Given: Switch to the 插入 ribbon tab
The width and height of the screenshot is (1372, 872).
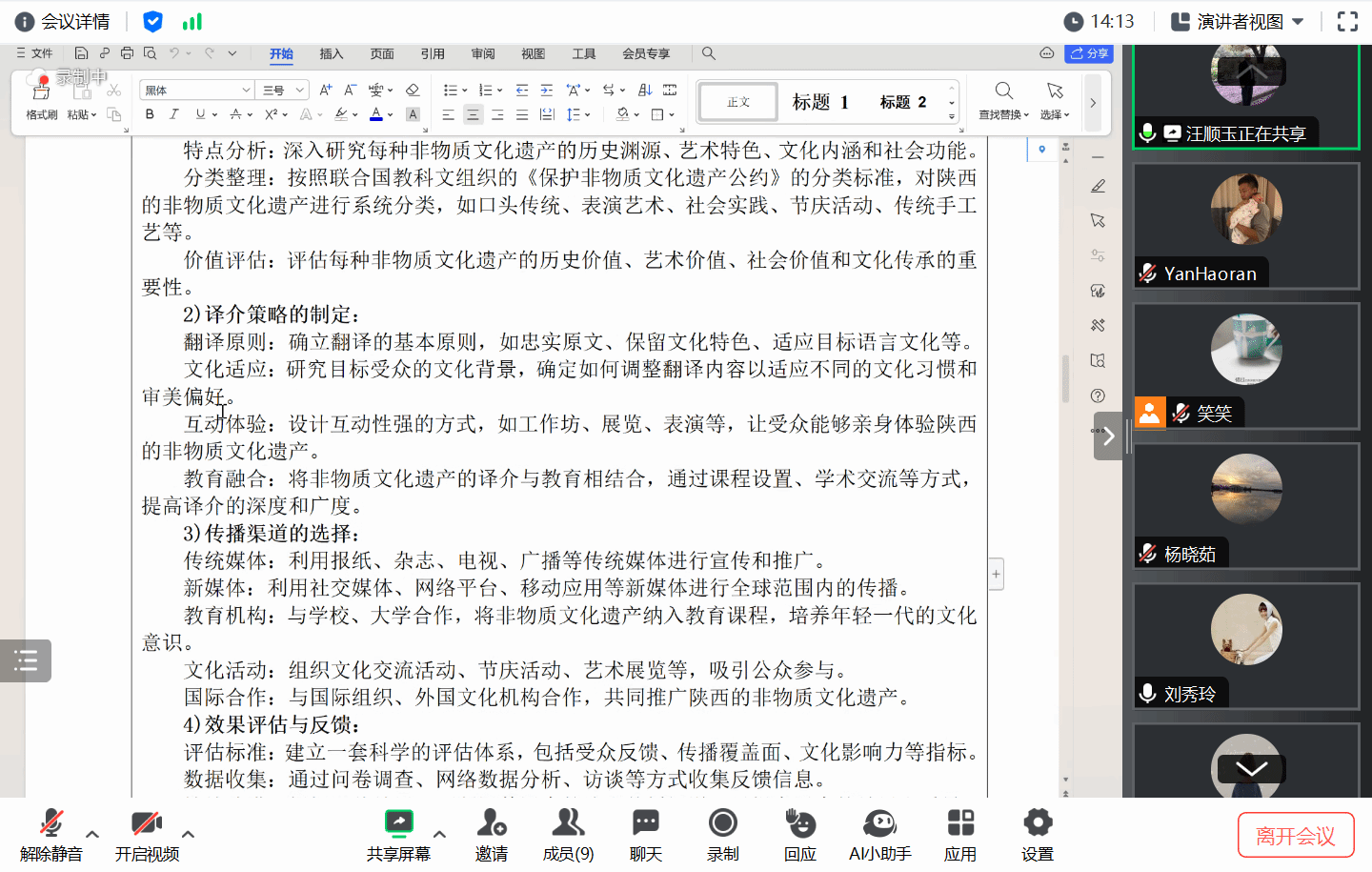Looking at the screenshot, I should coord(331,53).
